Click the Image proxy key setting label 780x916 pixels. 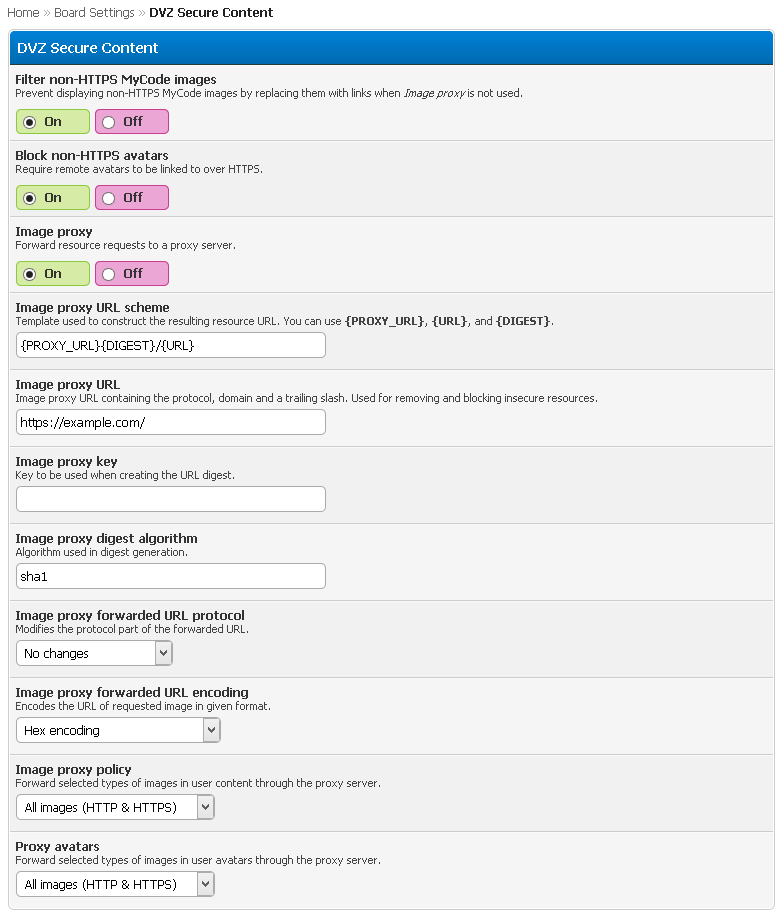66,461
